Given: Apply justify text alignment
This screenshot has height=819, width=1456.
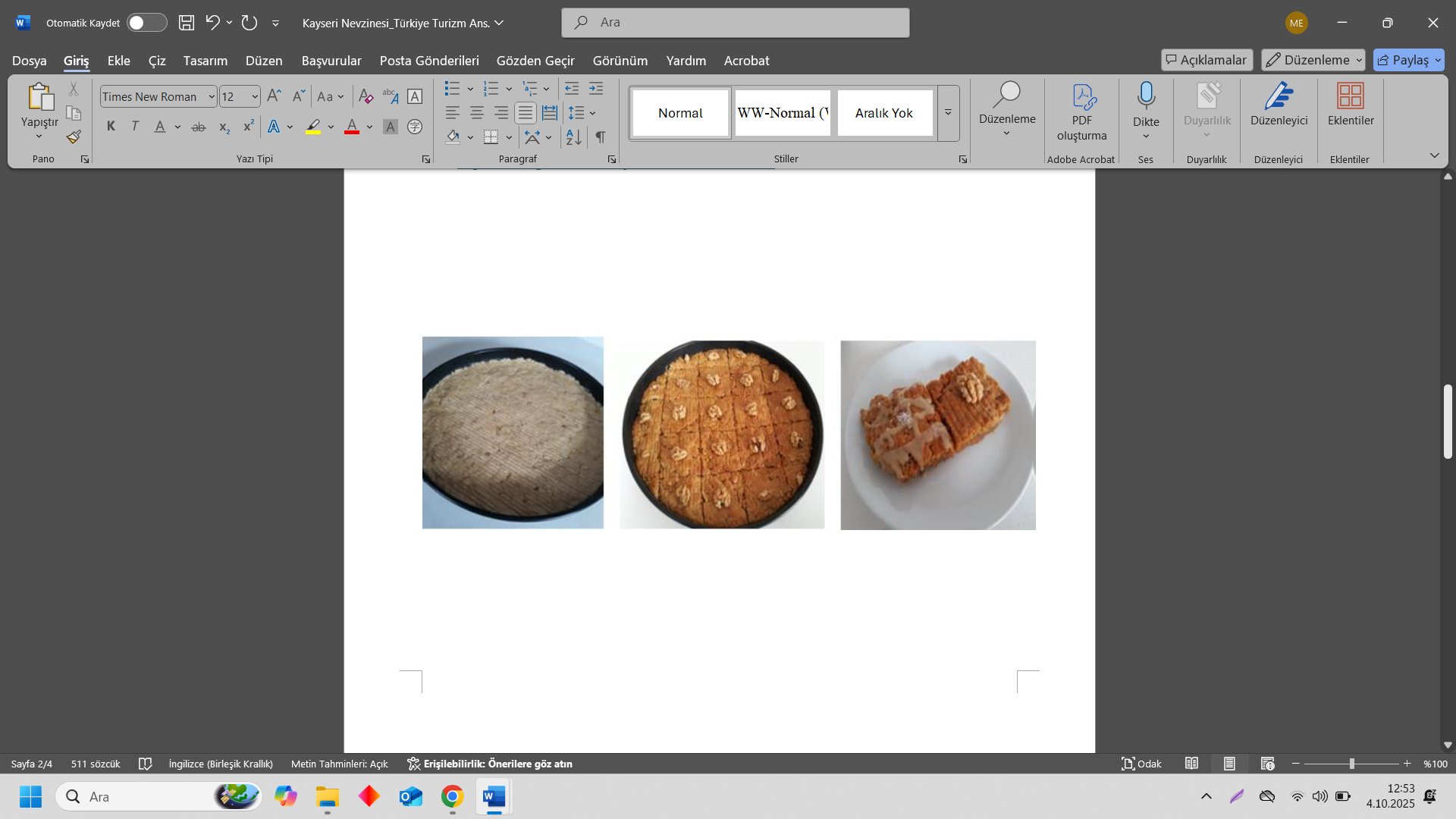Looking at the screenshot, I should tap(525, 113).
